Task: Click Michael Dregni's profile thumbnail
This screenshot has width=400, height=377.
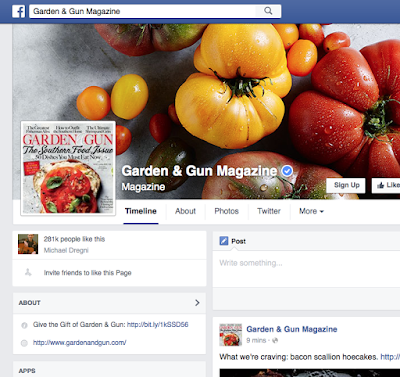Action: coord(28,244)
